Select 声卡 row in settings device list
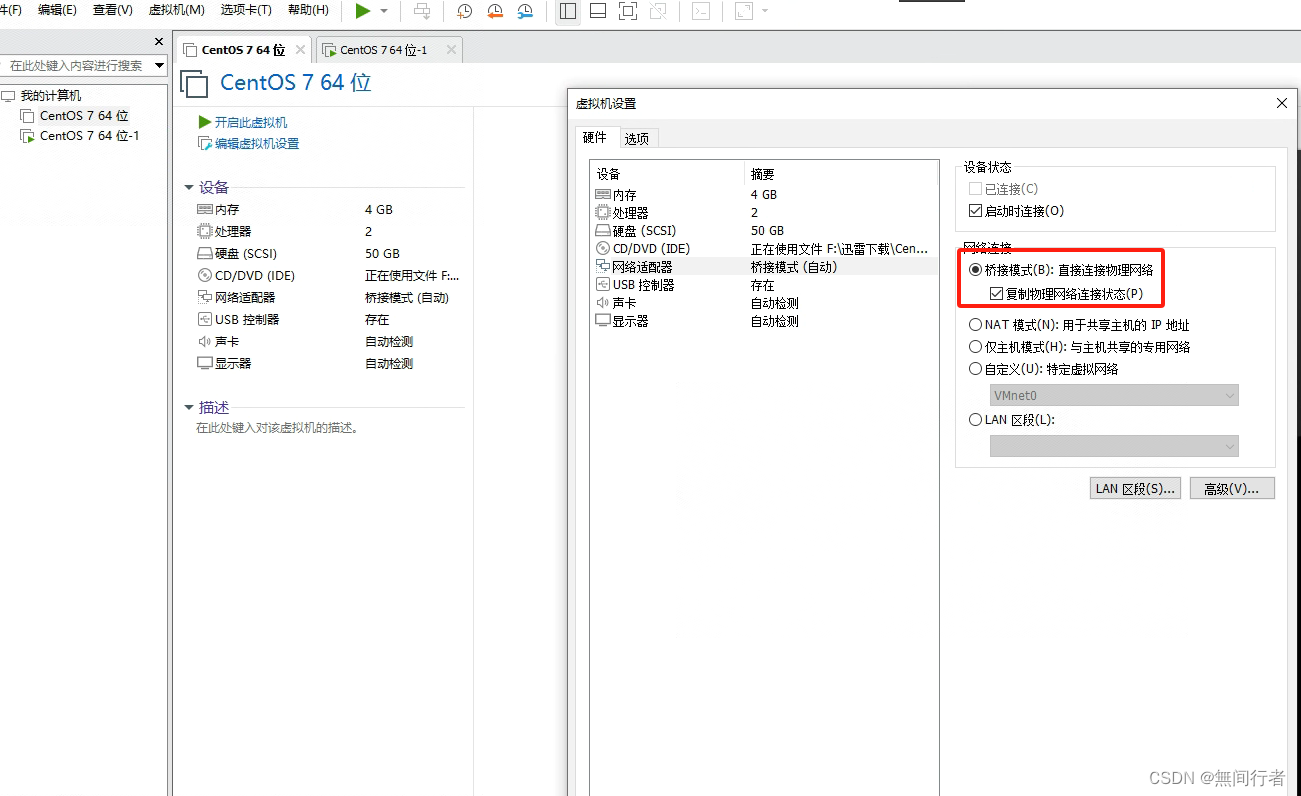 [x=764, y=303]
